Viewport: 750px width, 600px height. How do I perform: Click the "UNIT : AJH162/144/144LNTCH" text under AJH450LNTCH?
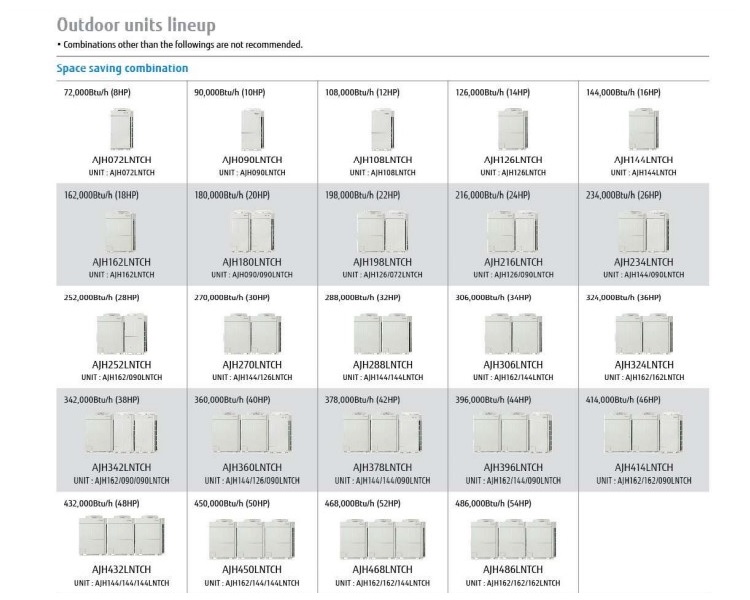coord(252,583)
